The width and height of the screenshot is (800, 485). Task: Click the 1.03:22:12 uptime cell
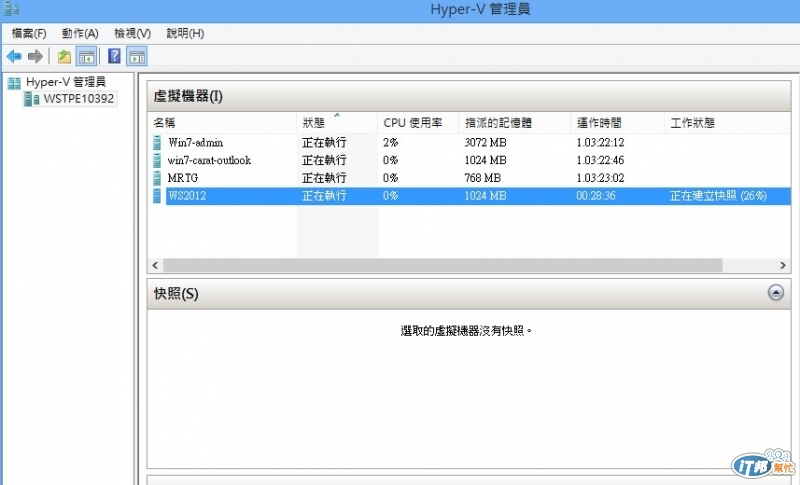coord(600,142)
